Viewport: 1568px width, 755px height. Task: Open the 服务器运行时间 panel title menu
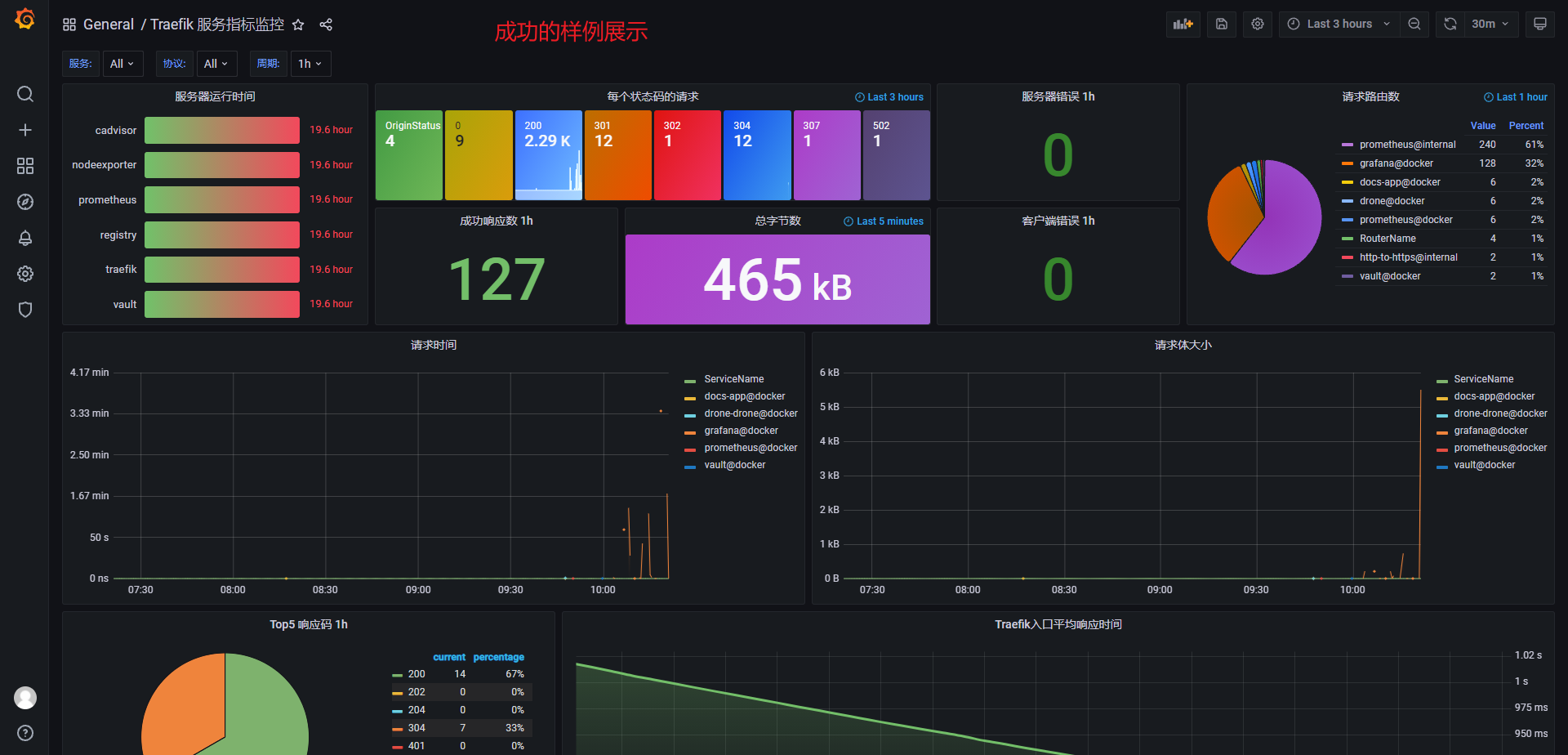(215, 96)
